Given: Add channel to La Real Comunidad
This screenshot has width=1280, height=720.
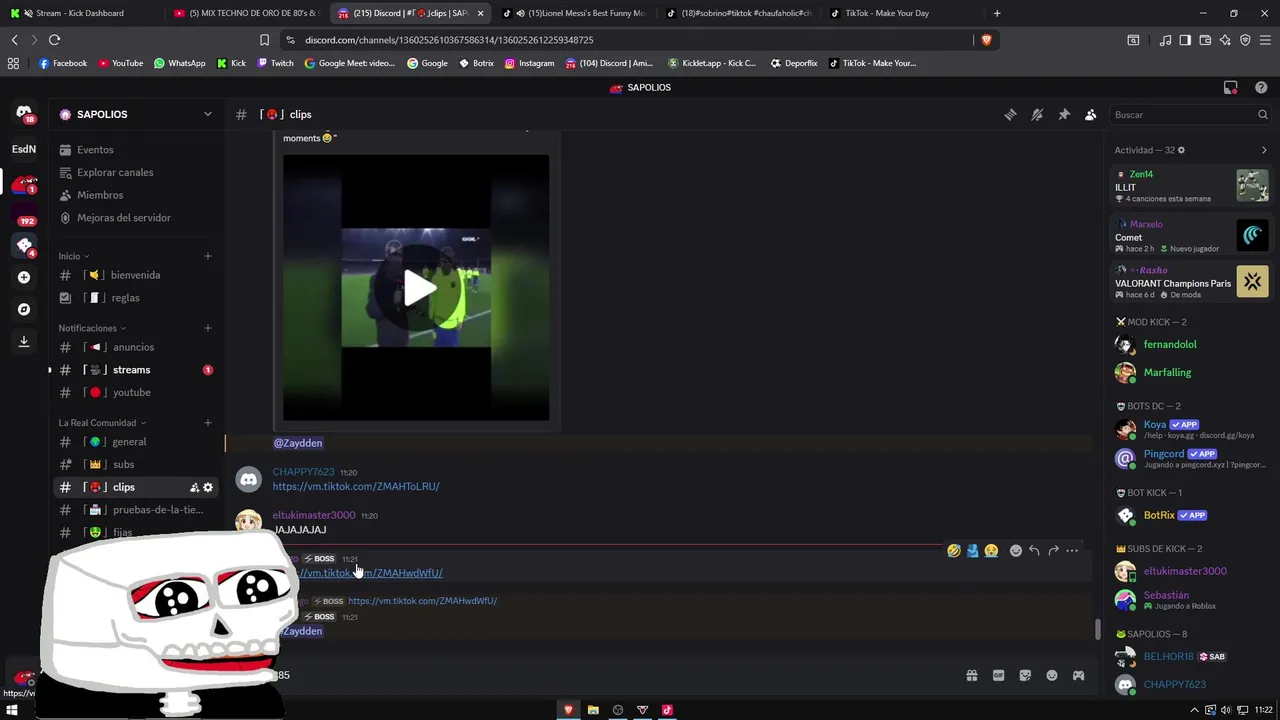Looking at the screenshot, I should (x=208, y=423).
